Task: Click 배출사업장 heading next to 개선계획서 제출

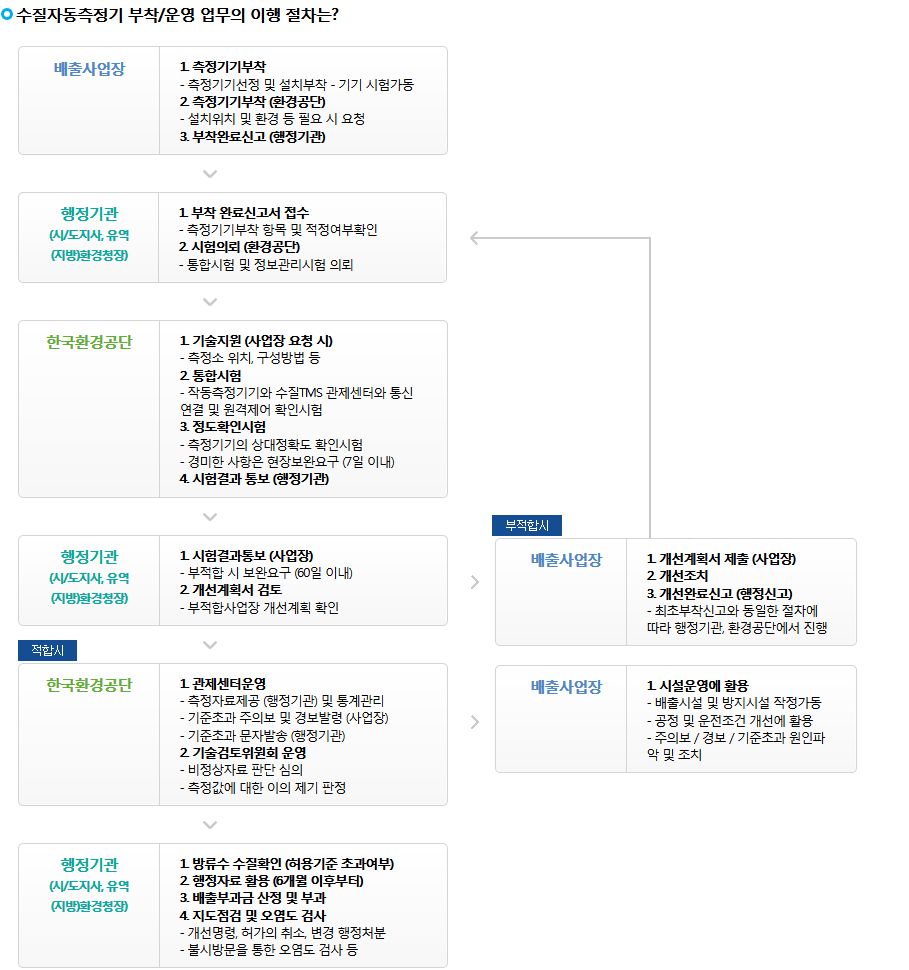Action: click(566, 560)
